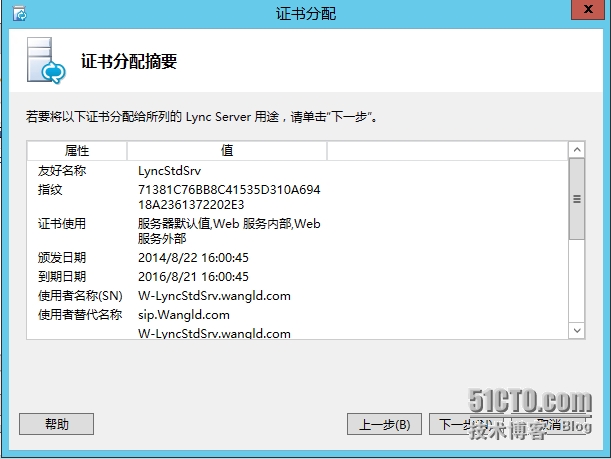Select expiry date 2016/8/21 16:00:45
Image resolution: width=611 pixels, height=459 pixels.
193,277
